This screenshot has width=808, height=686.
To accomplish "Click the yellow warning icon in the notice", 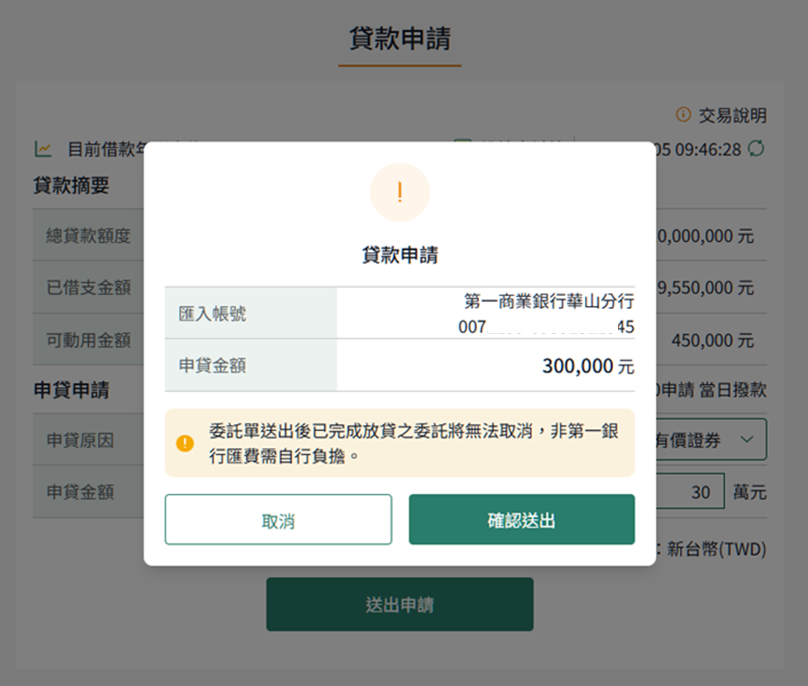I will [185, 443].
